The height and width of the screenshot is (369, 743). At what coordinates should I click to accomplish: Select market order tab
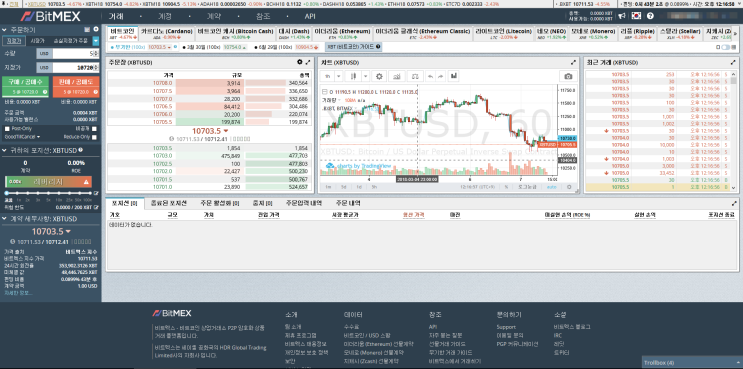coord(37,41)
